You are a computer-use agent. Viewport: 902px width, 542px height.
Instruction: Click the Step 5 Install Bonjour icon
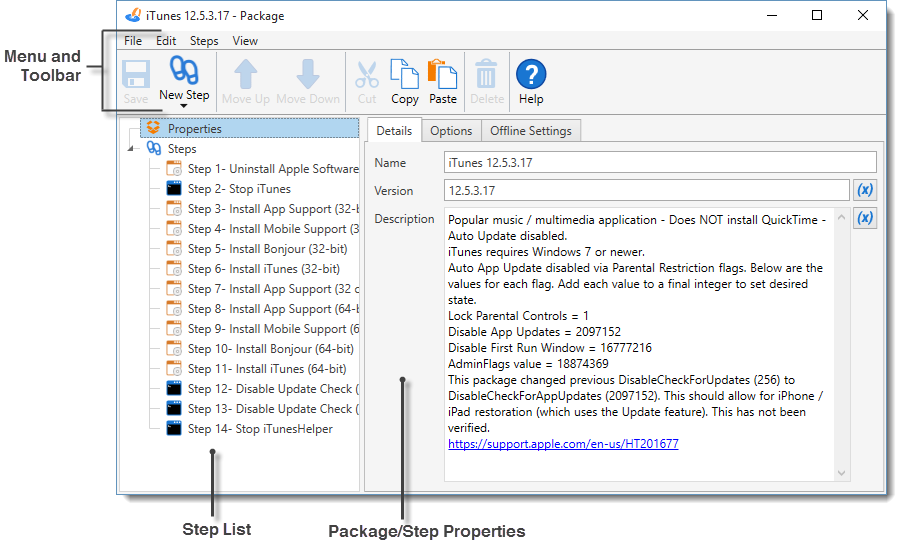coord(174,249)
